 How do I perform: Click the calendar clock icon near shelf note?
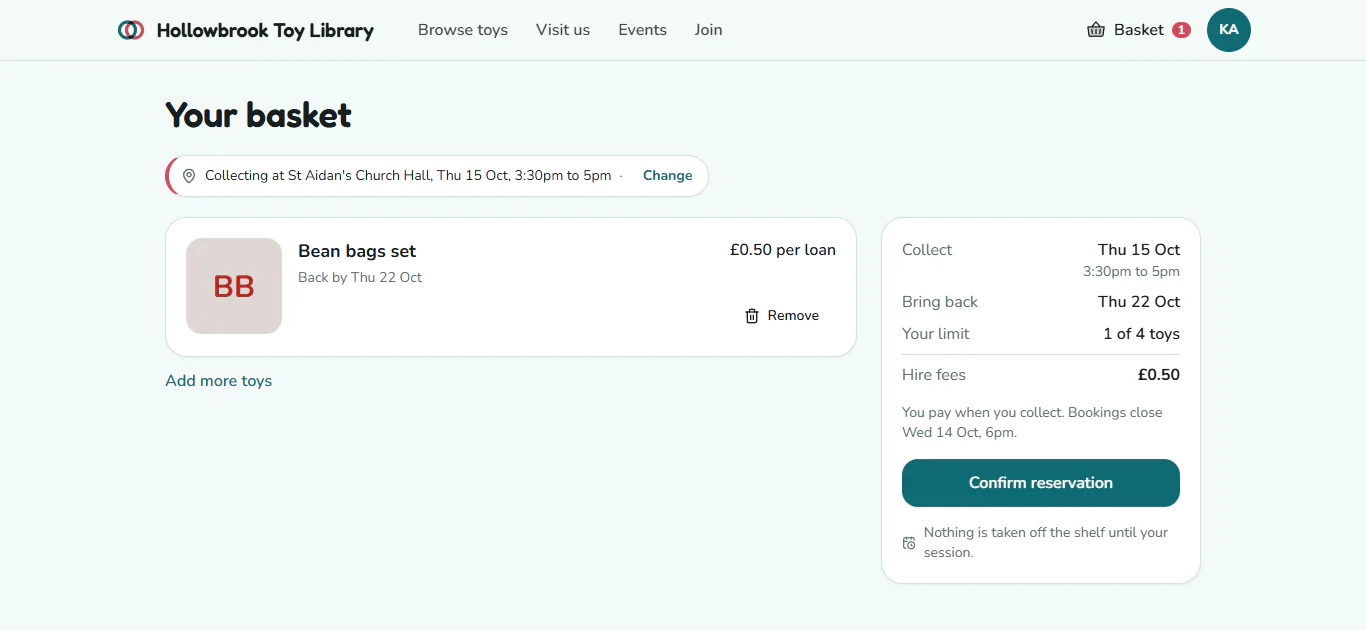[909, 543]
